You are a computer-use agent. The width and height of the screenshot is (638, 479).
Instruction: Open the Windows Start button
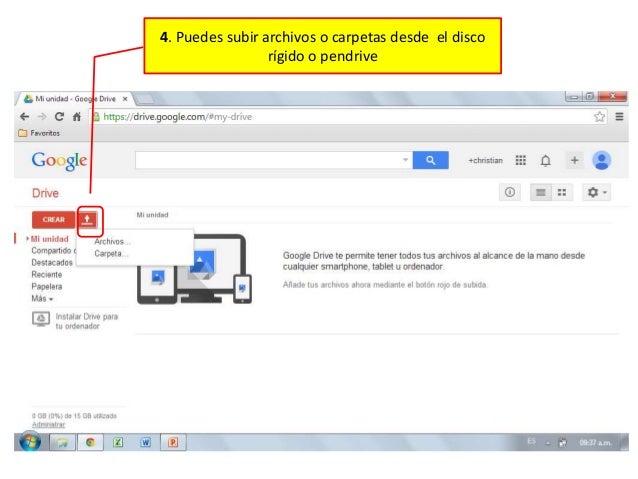click(30, 442)
